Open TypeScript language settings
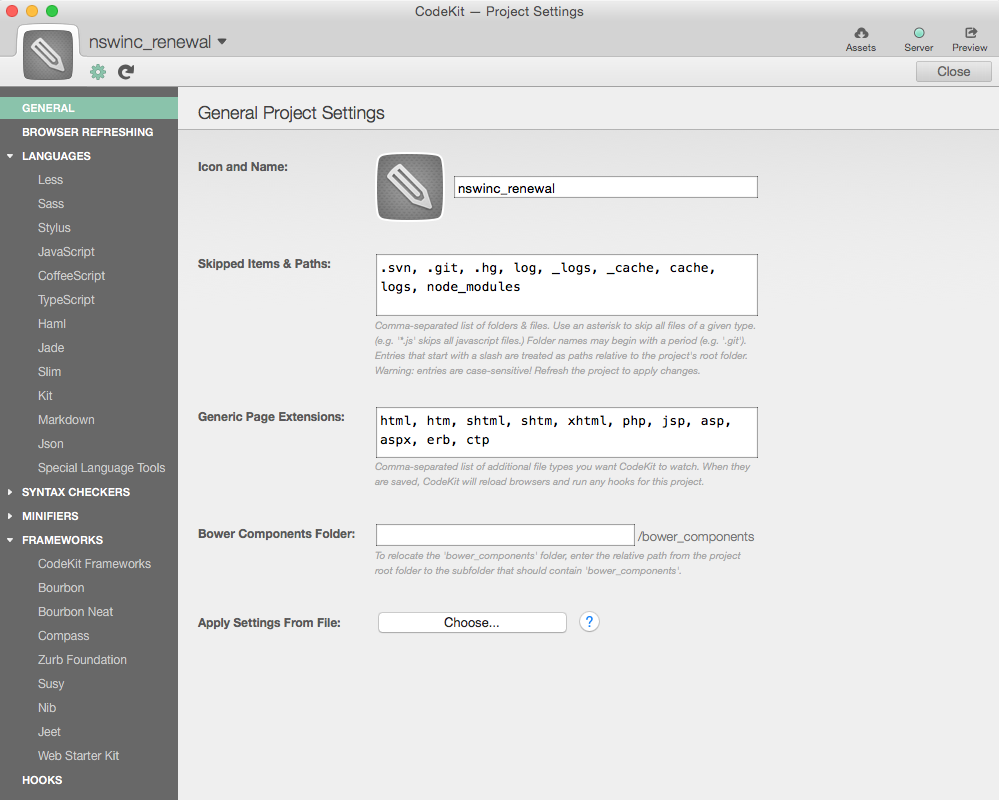The height and width of the screenshot is (800, 999). tap(66, 300)
